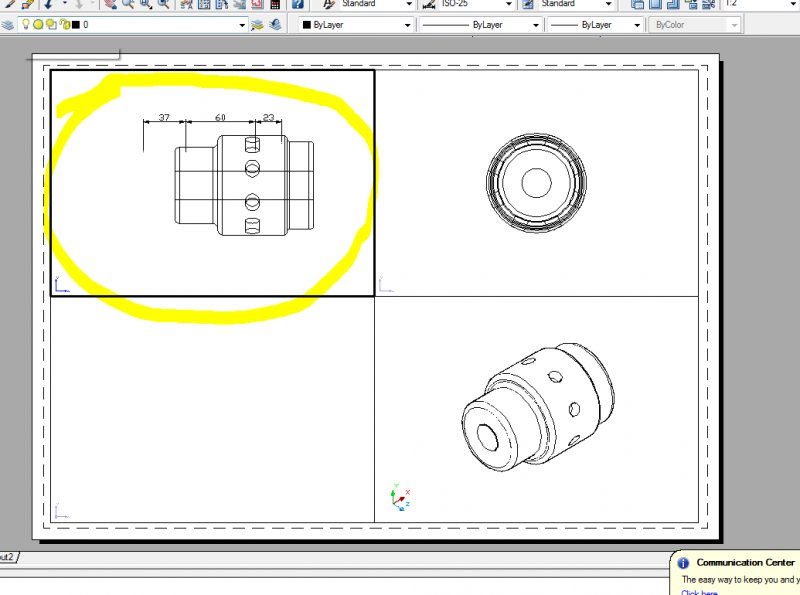Click the colored XYZ UCS icon
The height and width of the screenshot is (595, 800).
point(400,498)
